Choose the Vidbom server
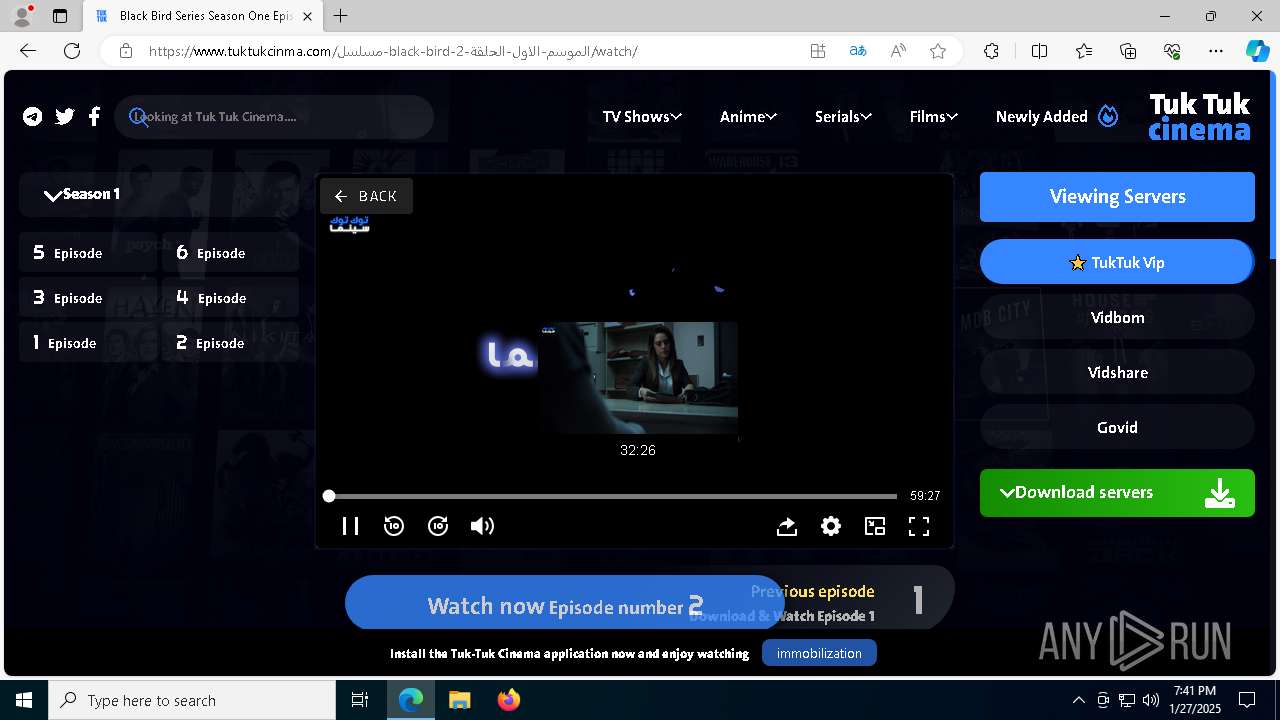Viewport: 1280px width, 720px height. click(x=1117, y=318)
